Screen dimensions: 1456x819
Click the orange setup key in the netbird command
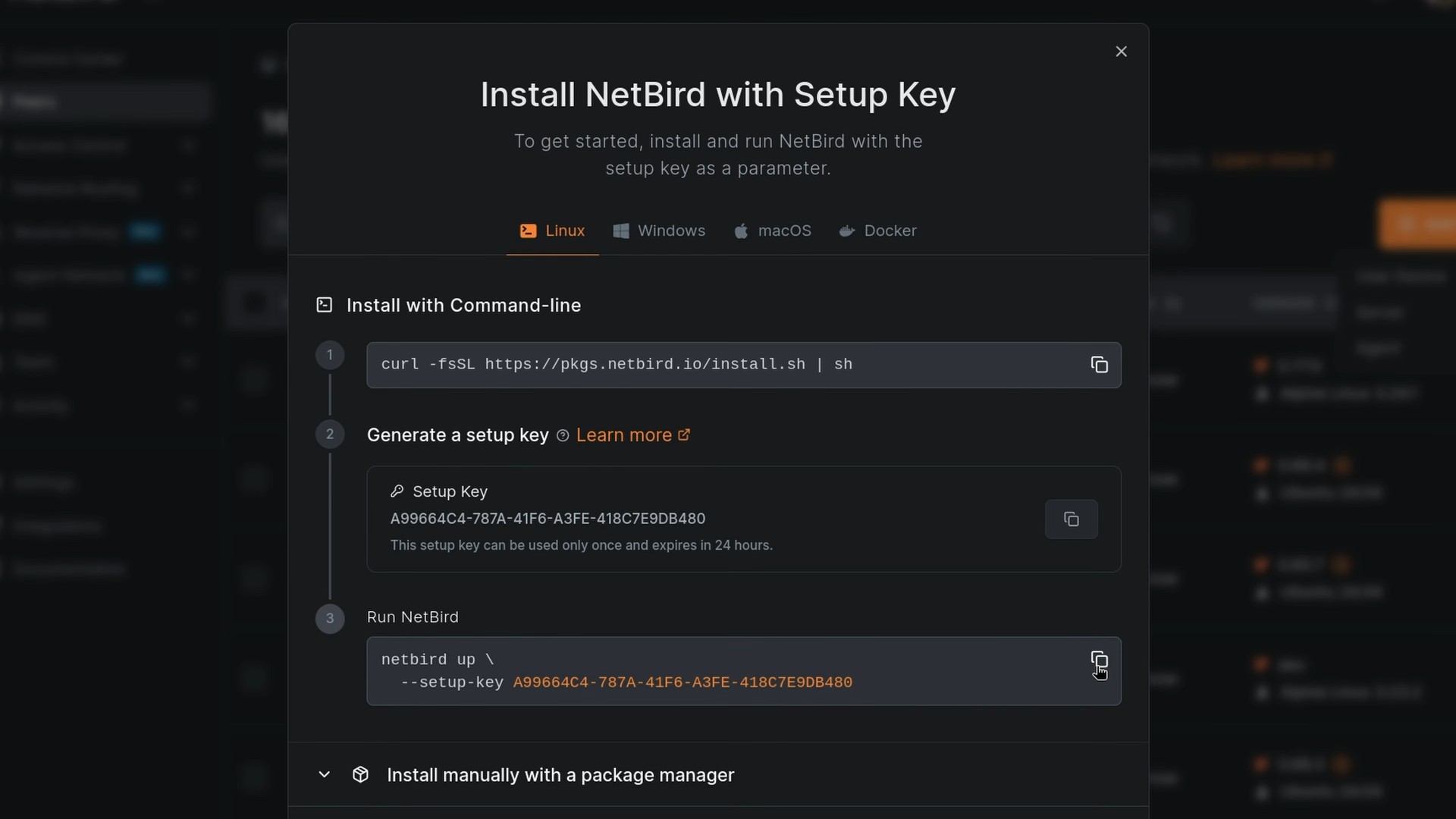[x=682, y=682]
